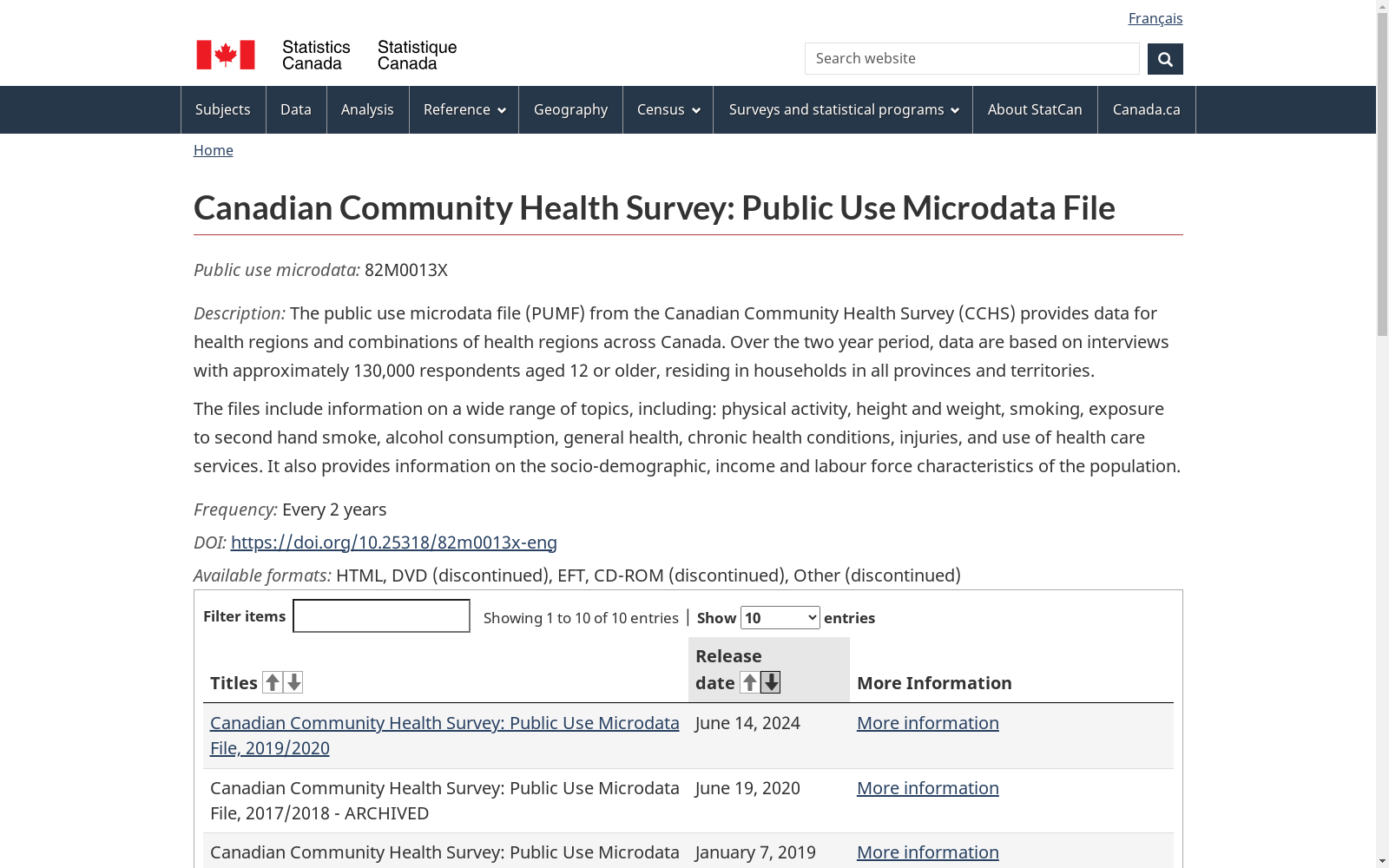Open the 2019/2020 Public Use Microdata File link

tap(444, 735)
